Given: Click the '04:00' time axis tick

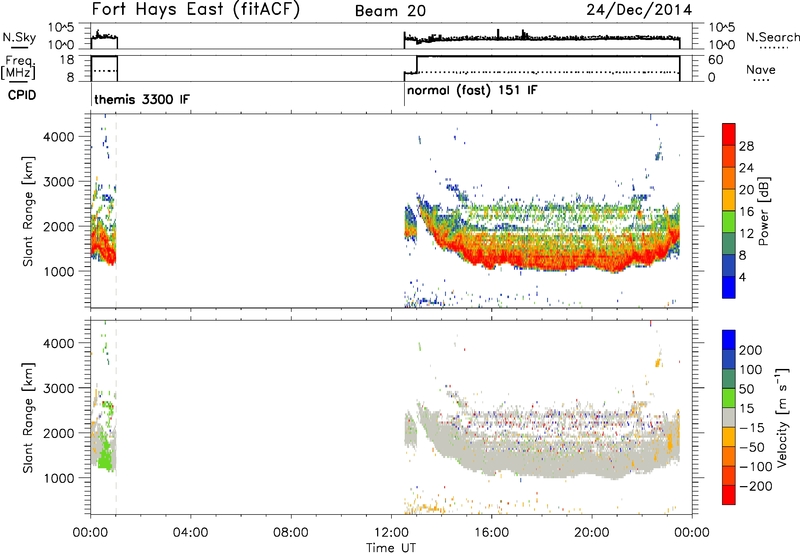Looking at the screenshot, I should [x=191, y=533].
